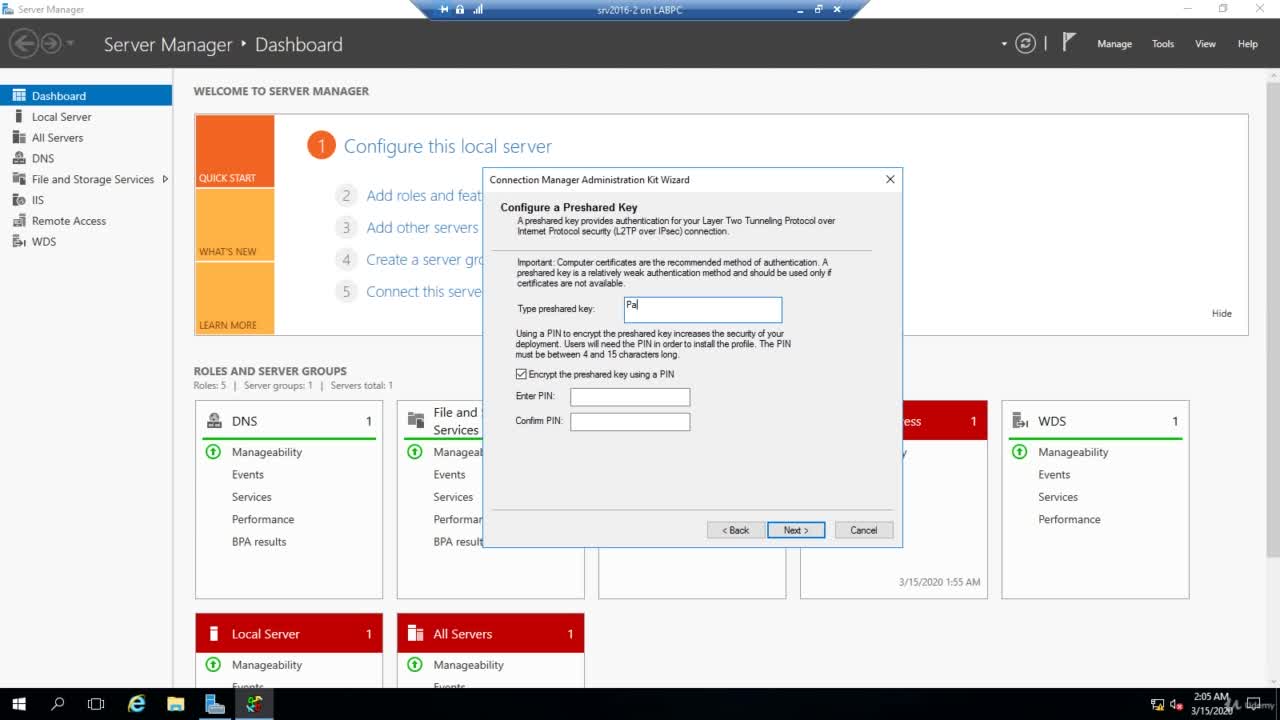The width and height of the screenshot is (1280, 720).
Task: Select Dashboard in the left sidebar
Action: point(86,96)
